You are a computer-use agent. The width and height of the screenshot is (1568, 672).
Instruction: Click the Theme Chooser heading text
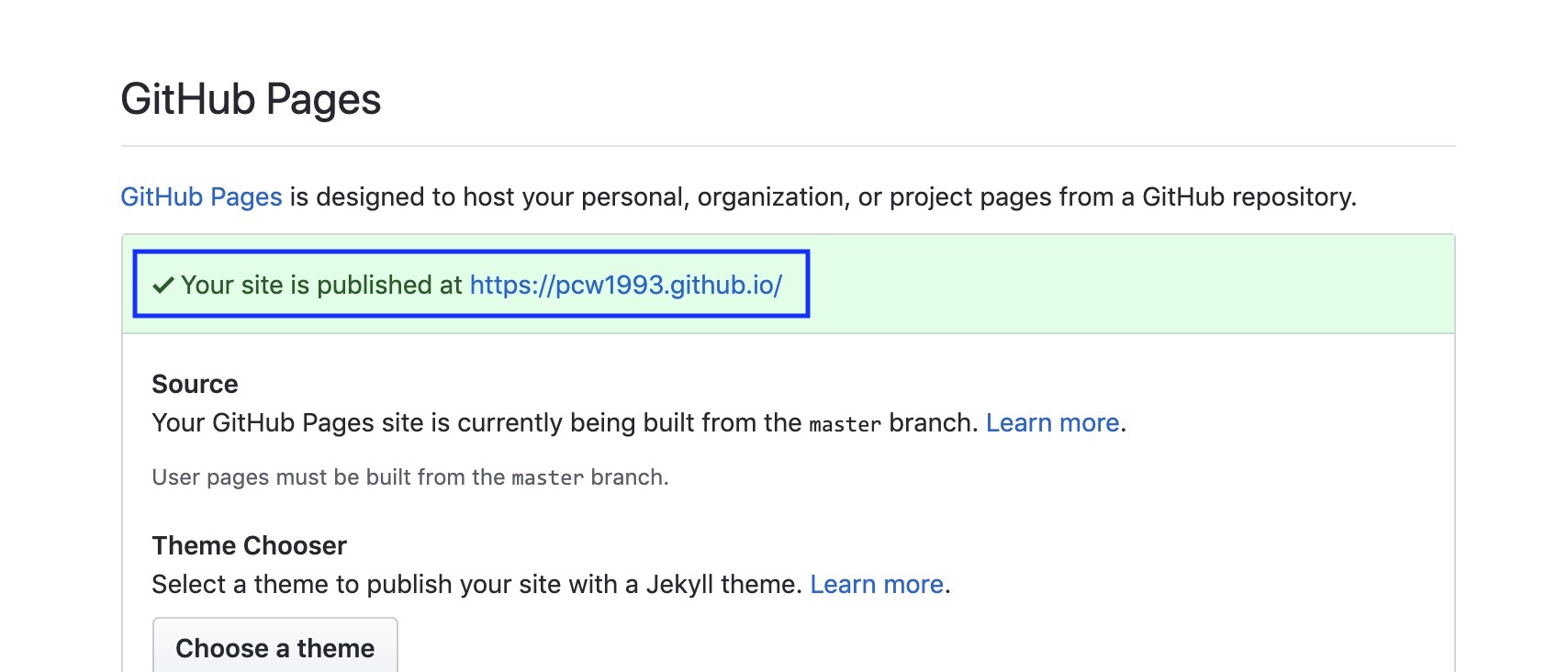point(249,545)
